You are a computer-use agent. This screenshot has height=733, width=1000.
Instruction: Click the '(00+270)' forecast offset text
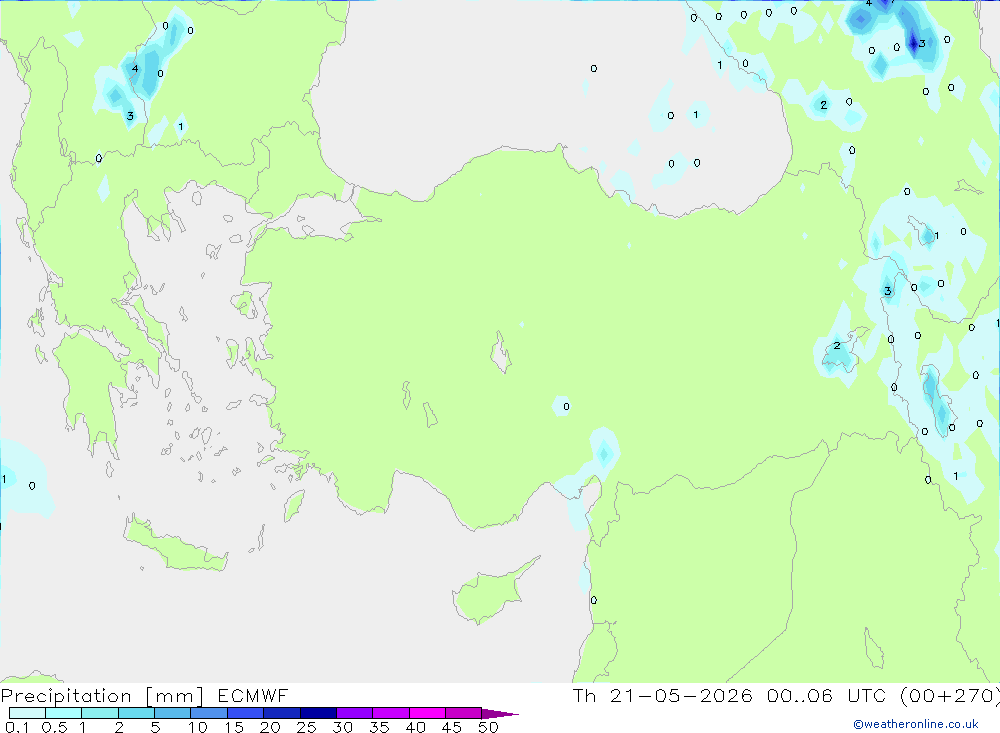pyautogui.click(x=950, y=695)
